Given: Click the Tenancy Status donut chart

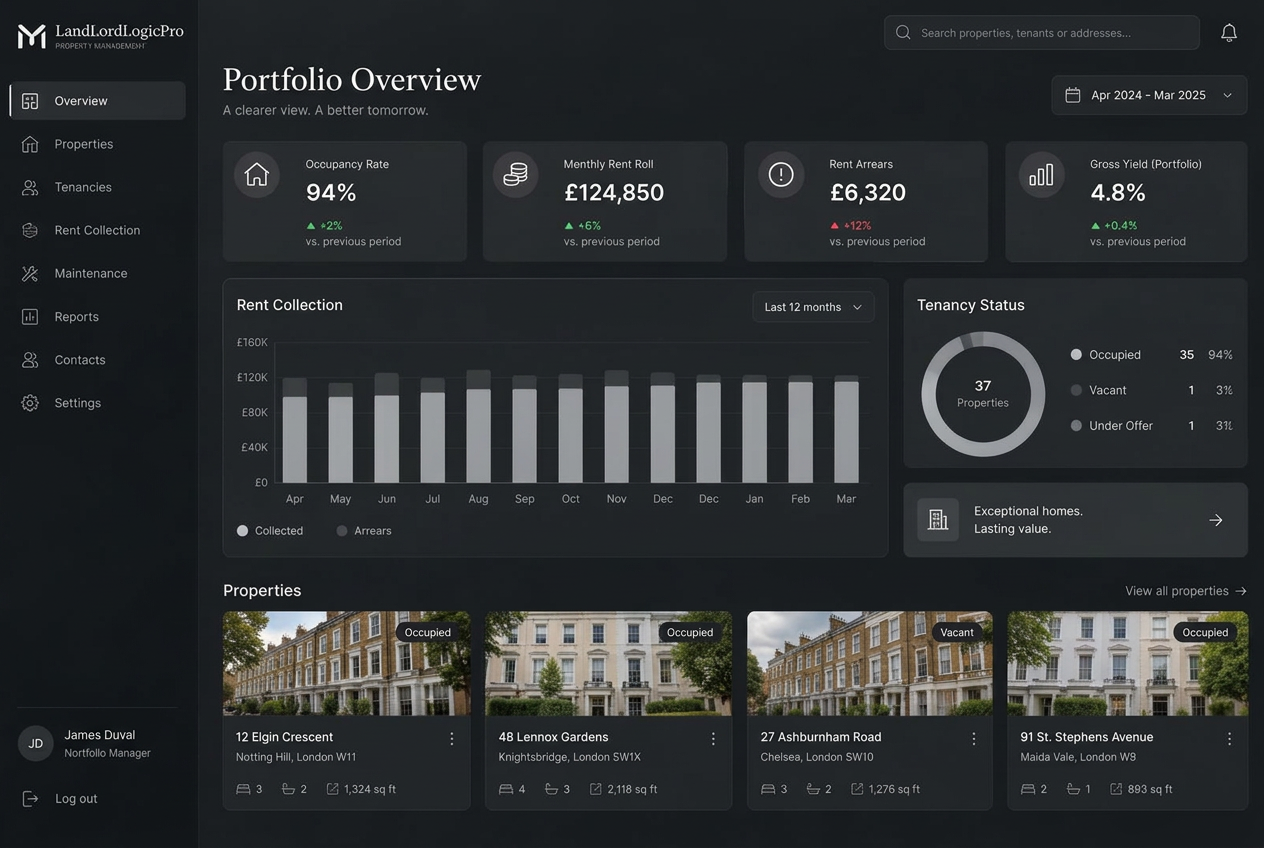Looking at the screenshot, I should pos(983,394).
